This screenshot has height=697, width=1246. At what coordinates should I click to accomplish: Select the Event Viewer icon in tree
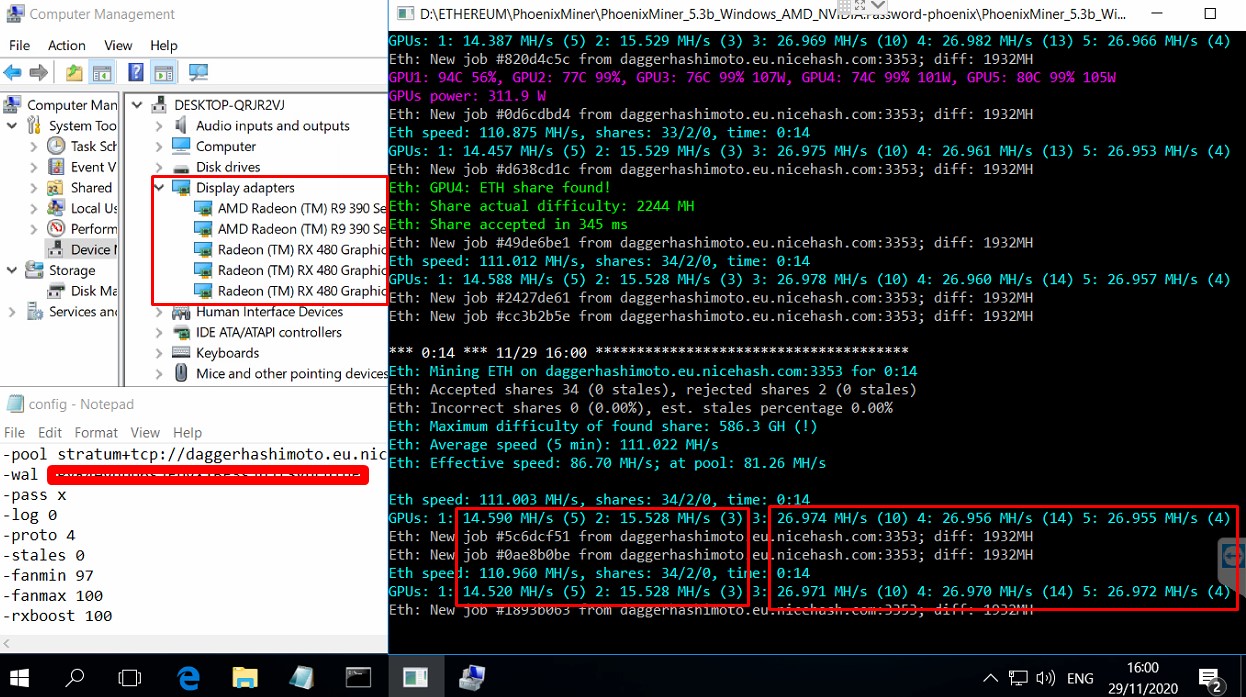click(56, 167)
